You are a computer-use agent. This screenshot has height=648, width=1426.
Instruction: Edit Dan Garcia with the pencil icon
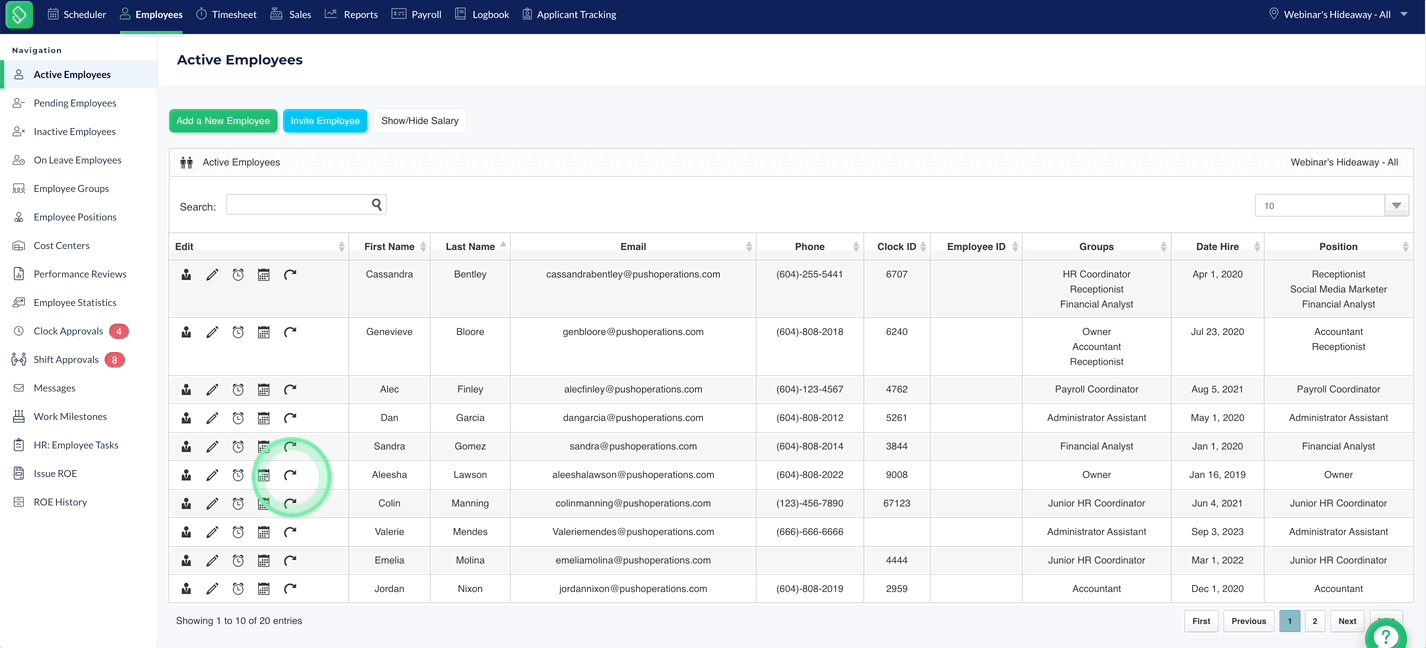(212, 418)
